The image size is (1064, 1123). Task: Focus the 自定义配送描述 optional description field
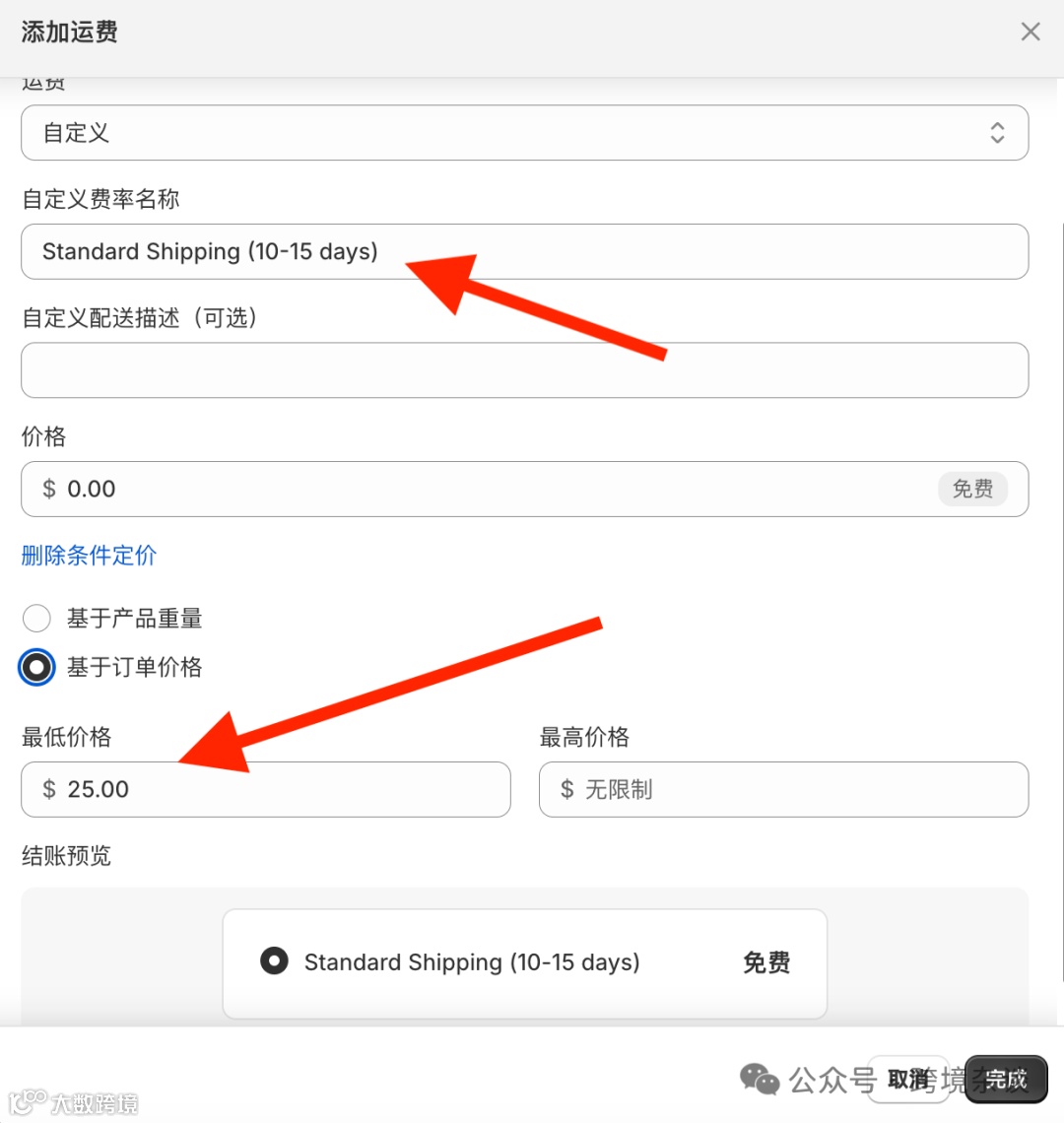pyautogui.click(x=524, y=370)
